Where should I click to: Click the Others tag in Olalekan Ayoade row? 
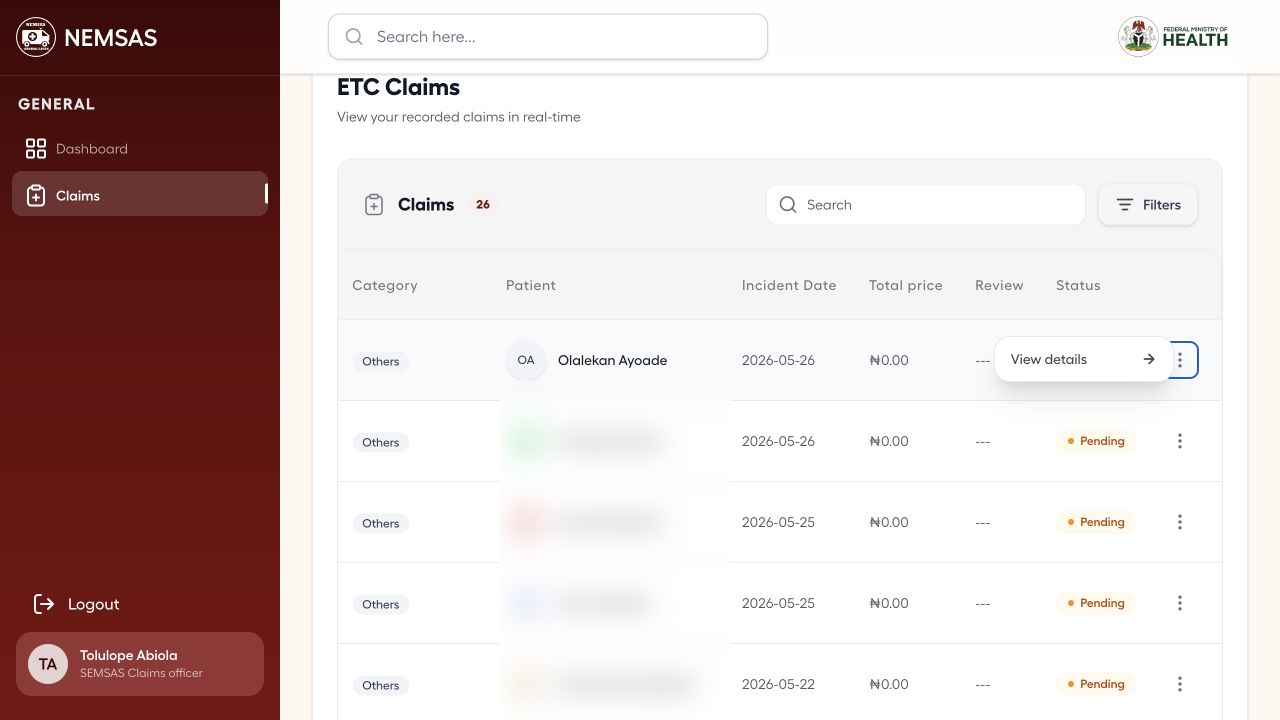point(381,361)
